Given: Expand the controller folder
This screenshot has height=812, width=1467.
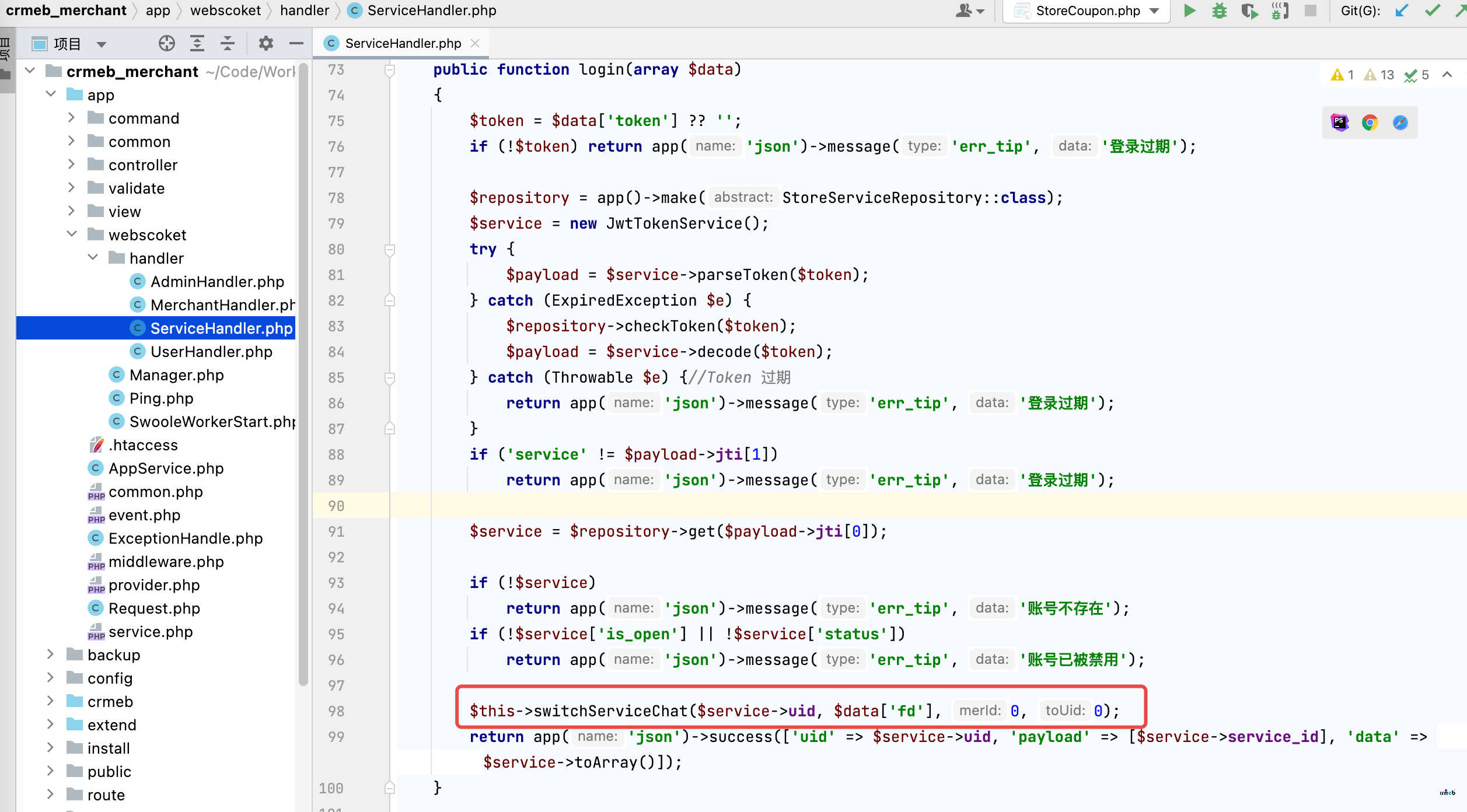Looking at the screenshot, I should click(71, 164).
